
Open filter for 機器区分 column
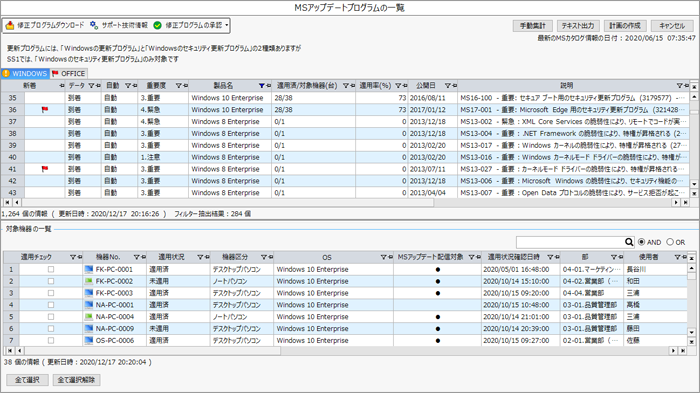264,257
